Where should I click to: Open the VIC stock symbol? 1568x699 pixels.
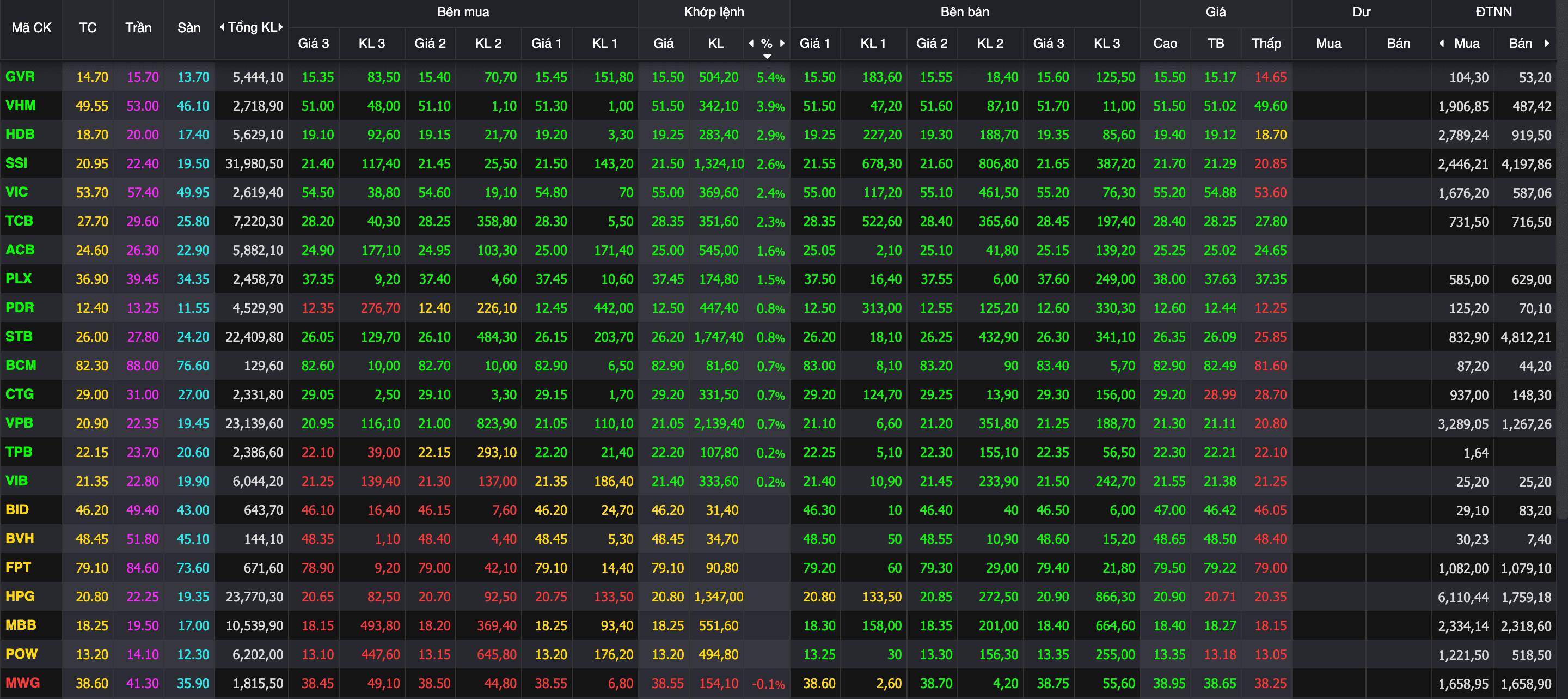[x=16, y=192]
